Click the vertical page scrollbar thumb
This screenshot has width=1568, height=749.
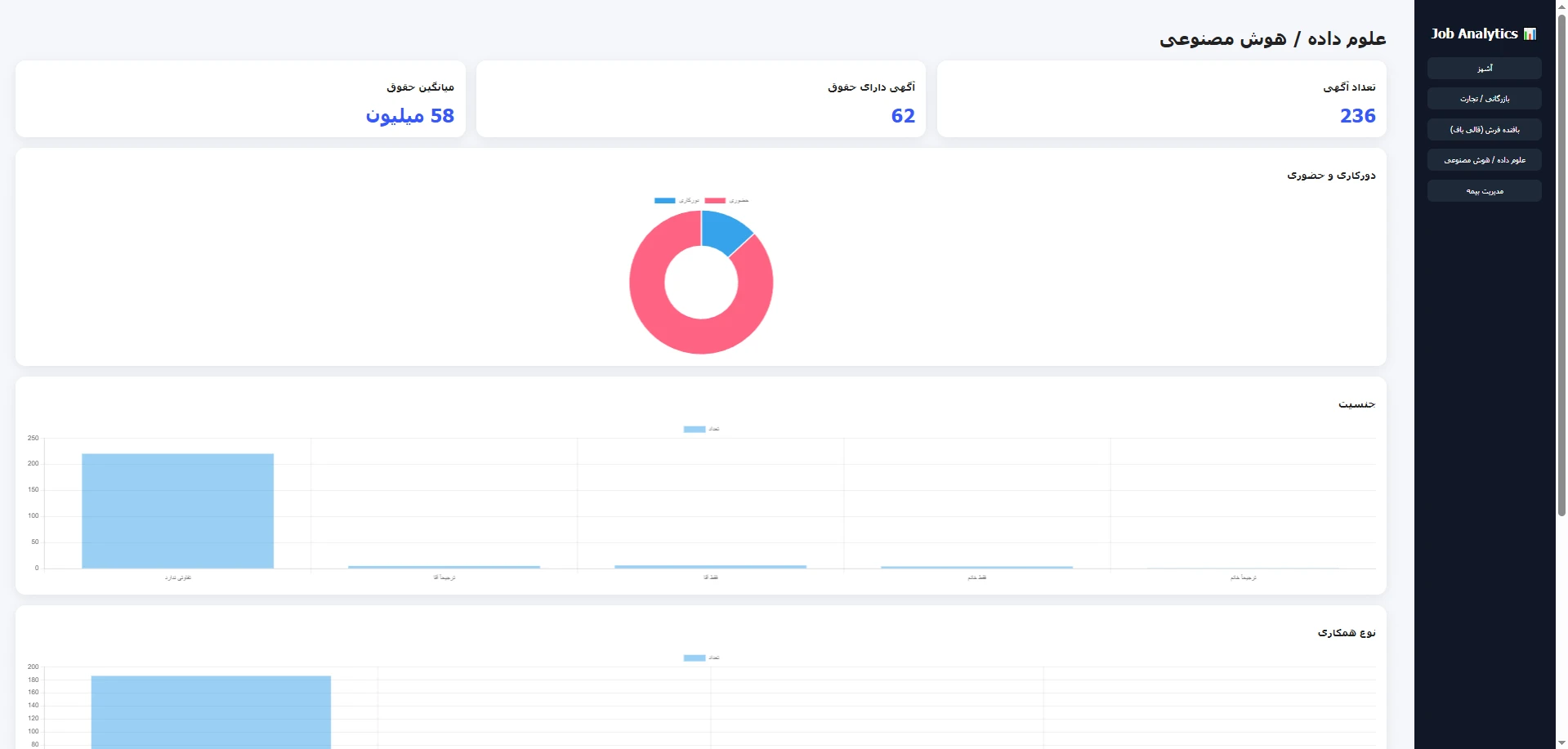tap(1561, 265)
